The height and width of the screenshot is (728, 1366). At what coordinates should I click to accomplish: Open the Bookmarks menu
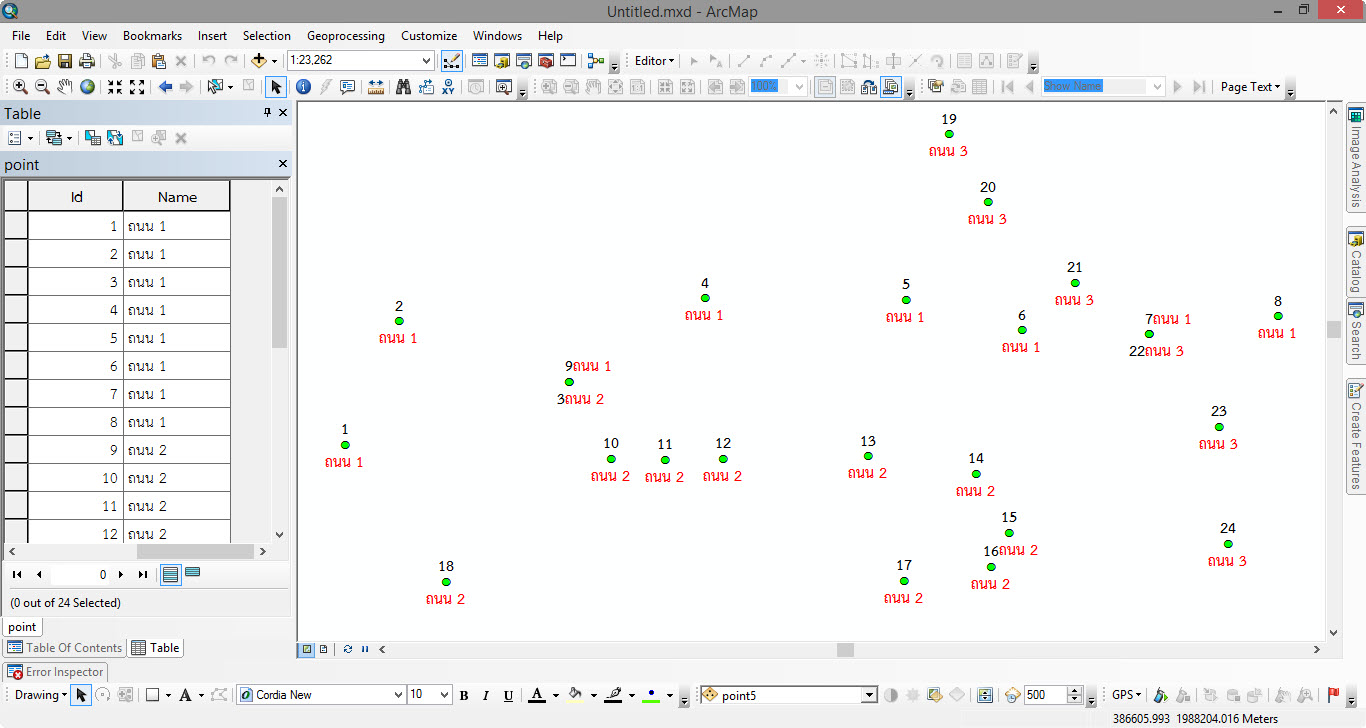[x=152, y=35]
